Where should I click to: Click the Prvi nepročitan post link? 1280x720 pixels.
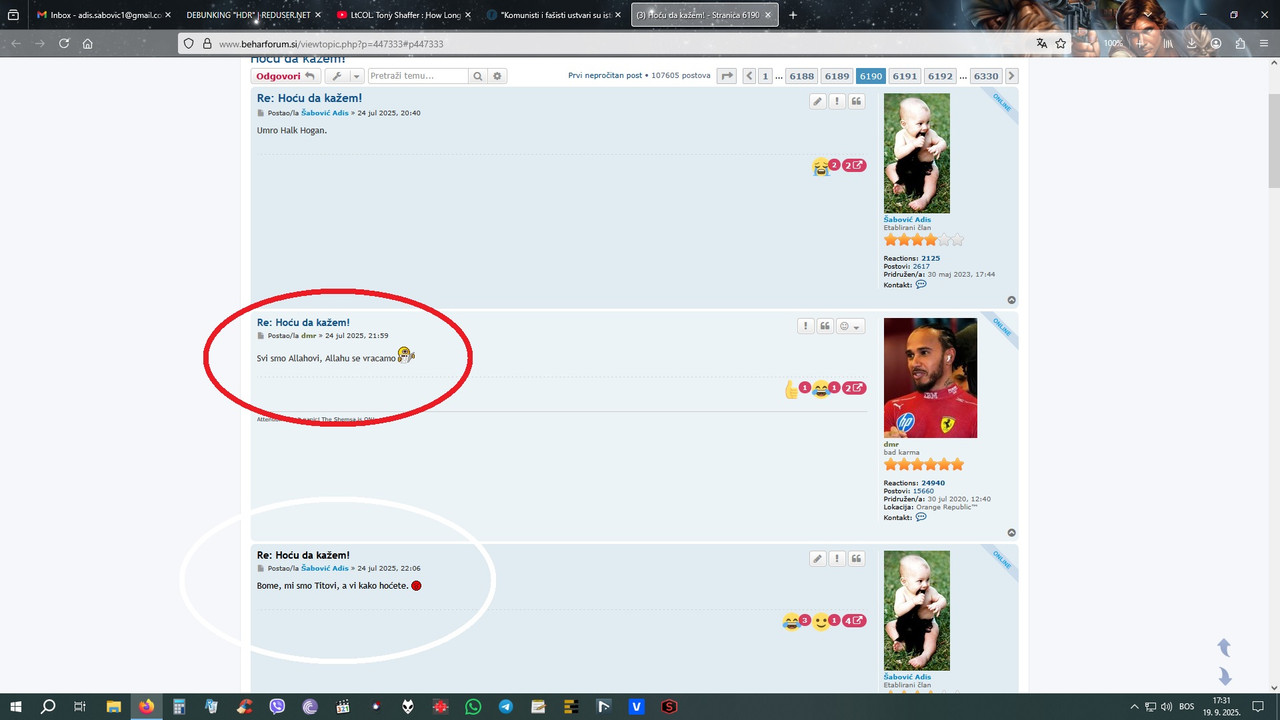point(605,76)
